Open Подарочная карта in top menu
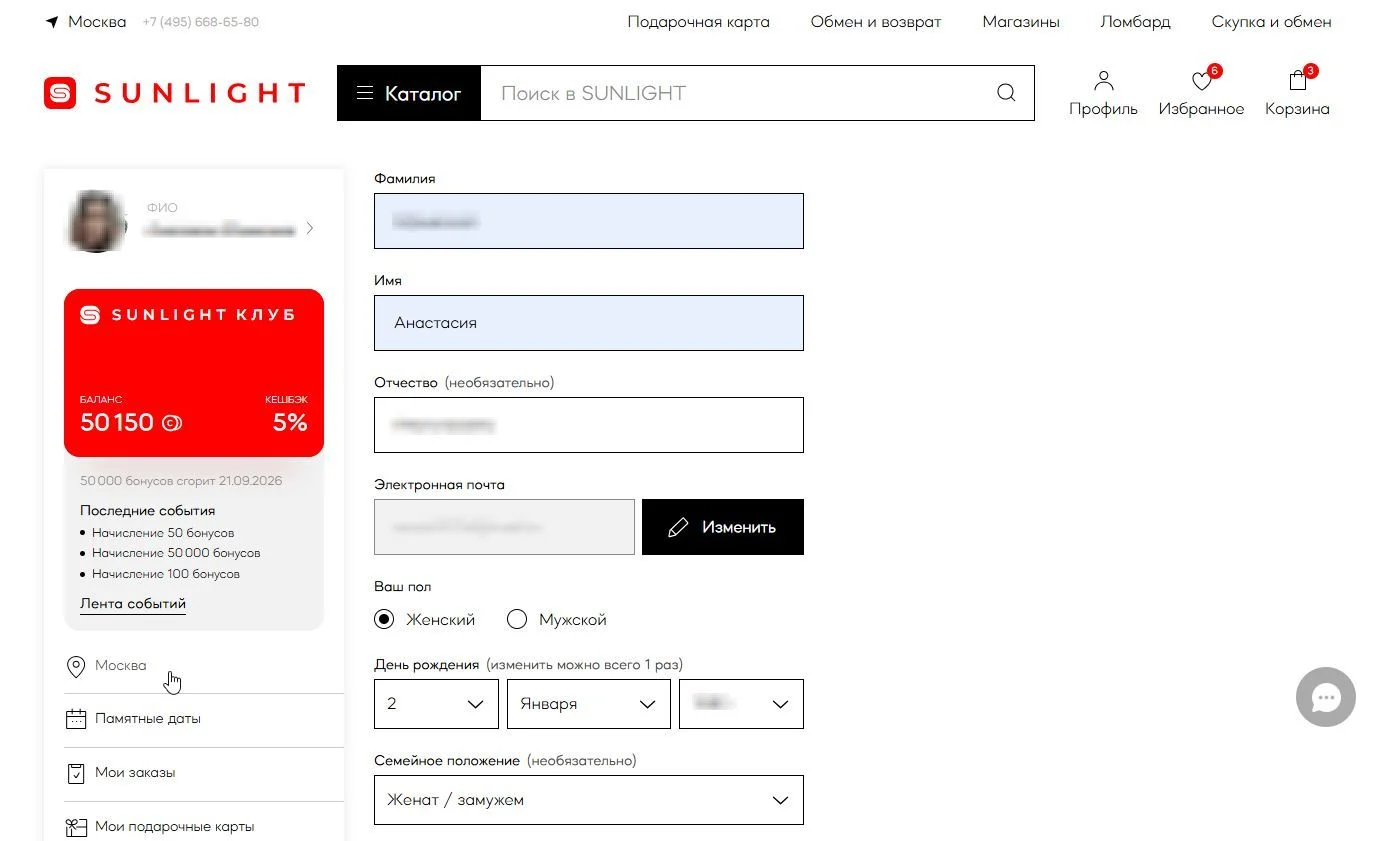 click(699, 21)
